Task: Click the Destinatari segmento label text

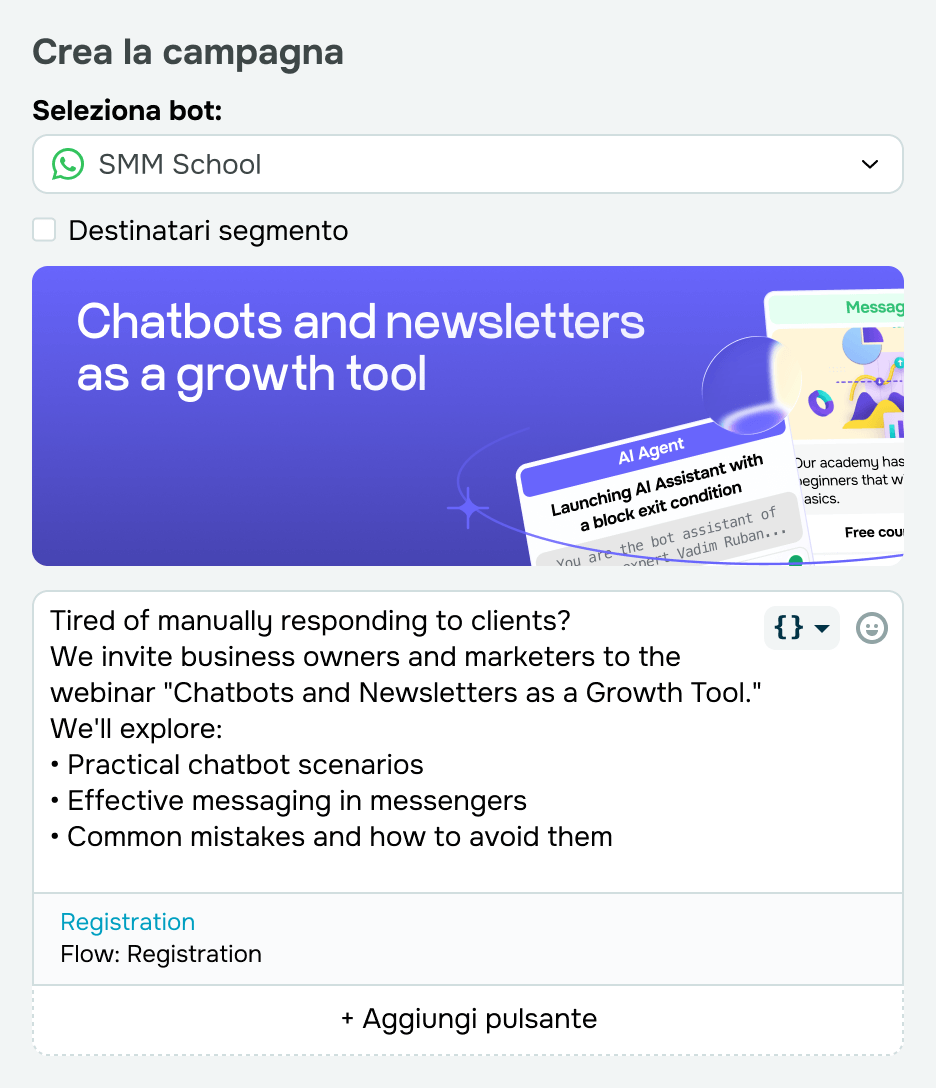Action: [208, 231]
